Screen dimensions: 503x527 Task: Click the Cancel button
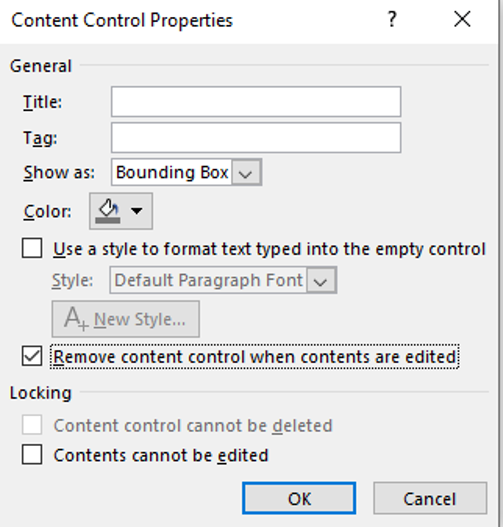point(430,498)
